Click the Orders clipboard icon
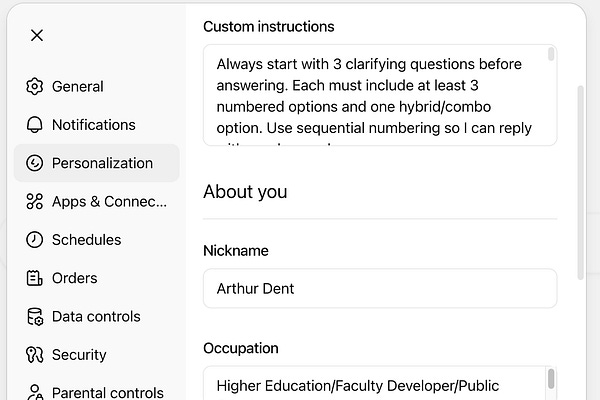The height and width of the screenshot is (400, 600). click(x=35, y=278)
